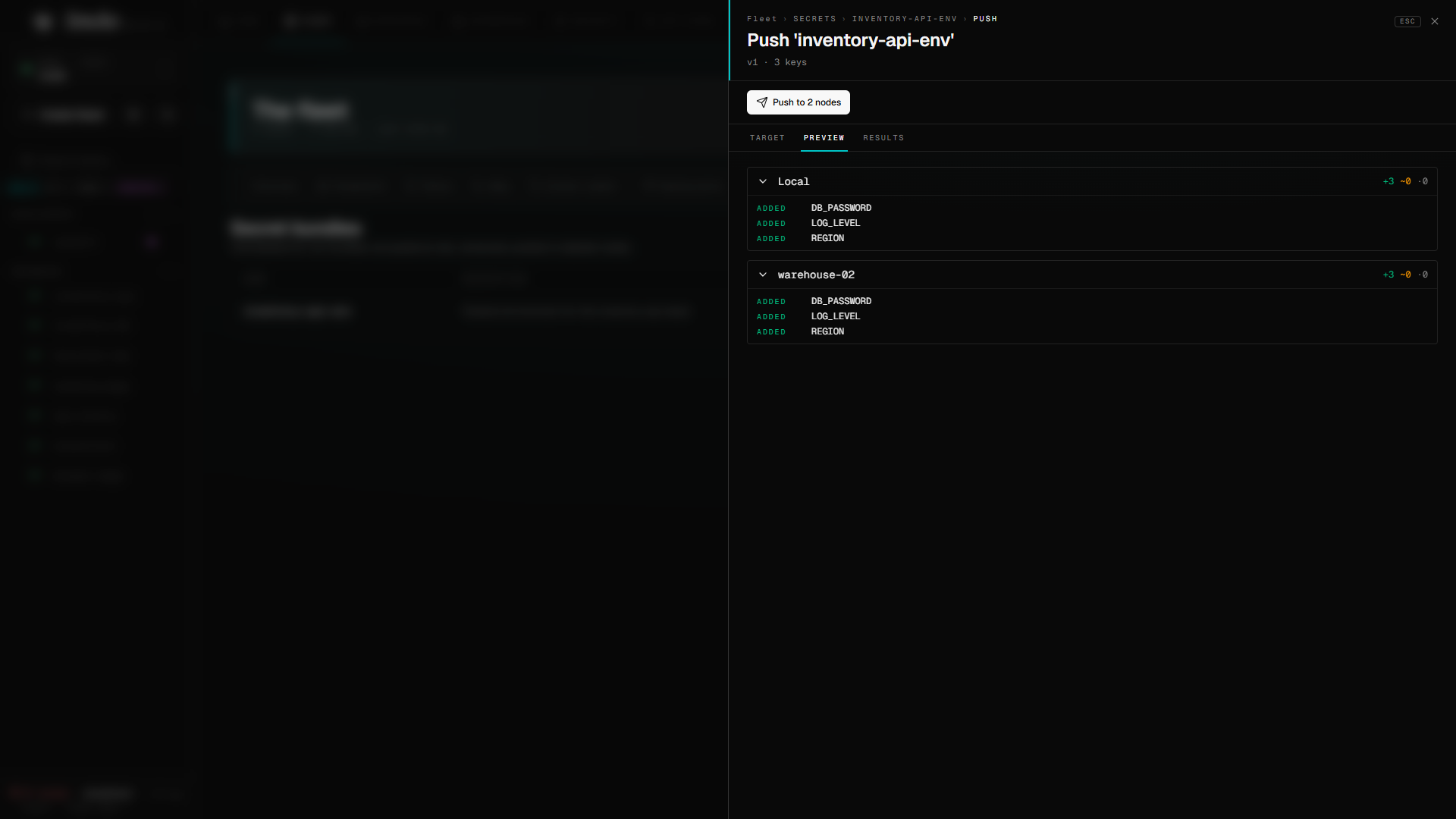This screenshot has width=1456, height=819.
Task: Click the ~0 changed count for Local
Action: (1406, 181)
